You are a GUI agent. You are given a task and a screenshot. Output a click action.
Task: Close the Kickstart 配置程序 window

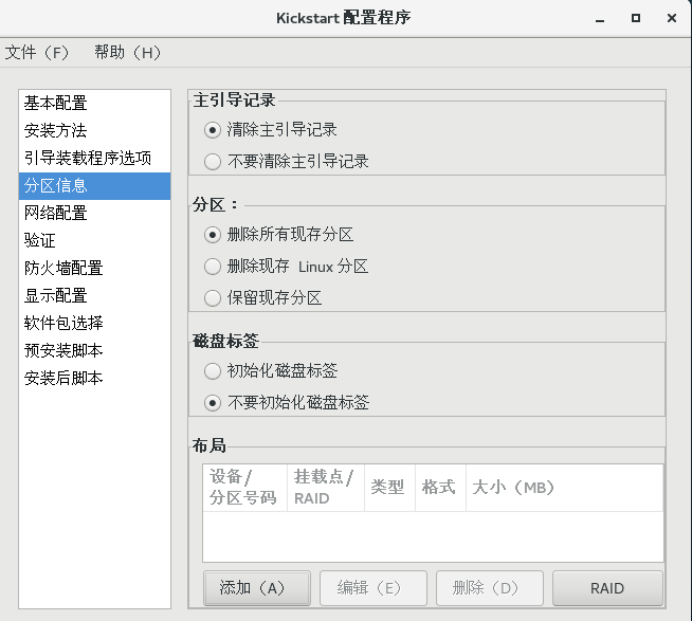(672, 18)
